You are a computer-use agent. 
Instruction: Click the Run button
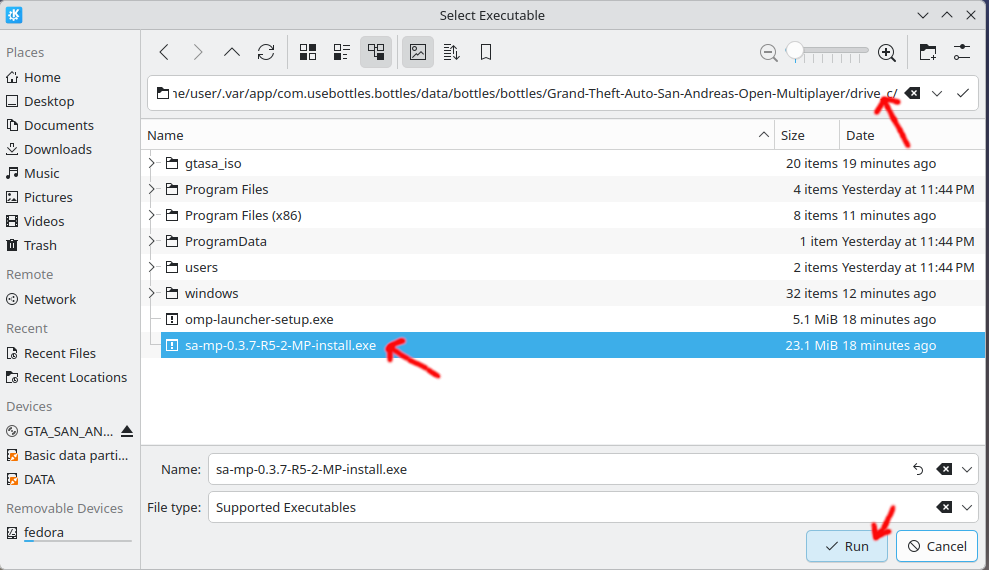click(x=847, y=546)
